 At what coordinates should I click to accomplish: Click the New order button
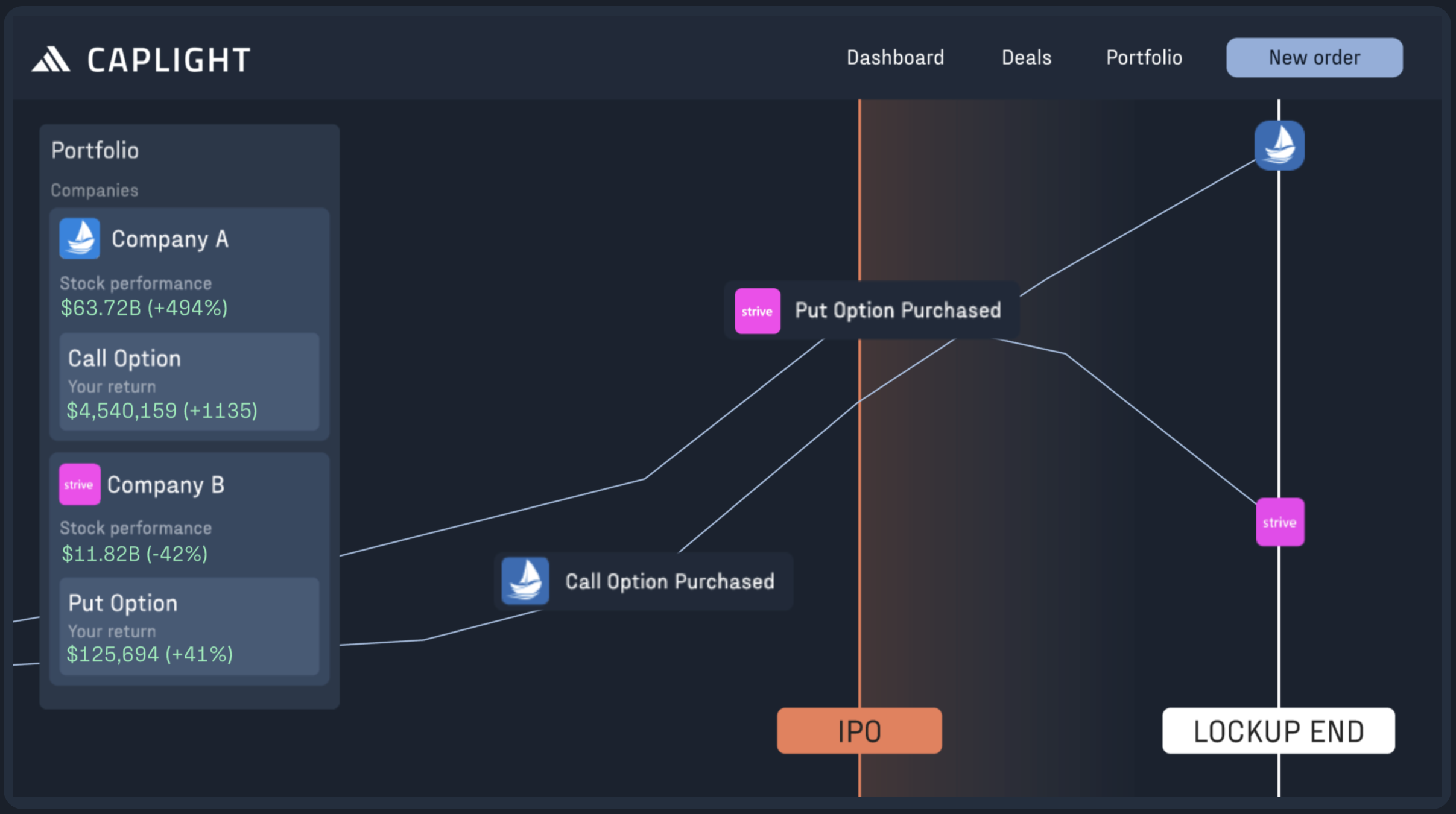click(1314, 58)
